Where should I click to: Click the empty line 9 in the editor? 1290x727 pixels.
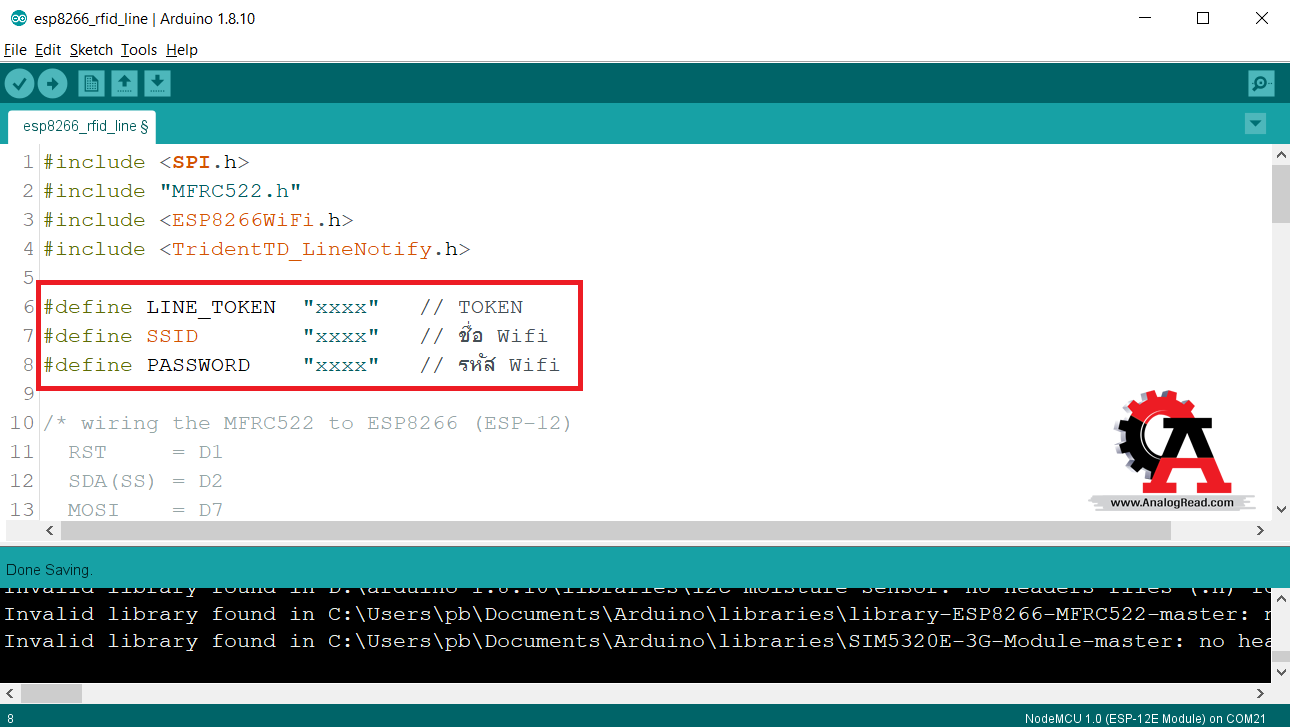pos(655,394)
